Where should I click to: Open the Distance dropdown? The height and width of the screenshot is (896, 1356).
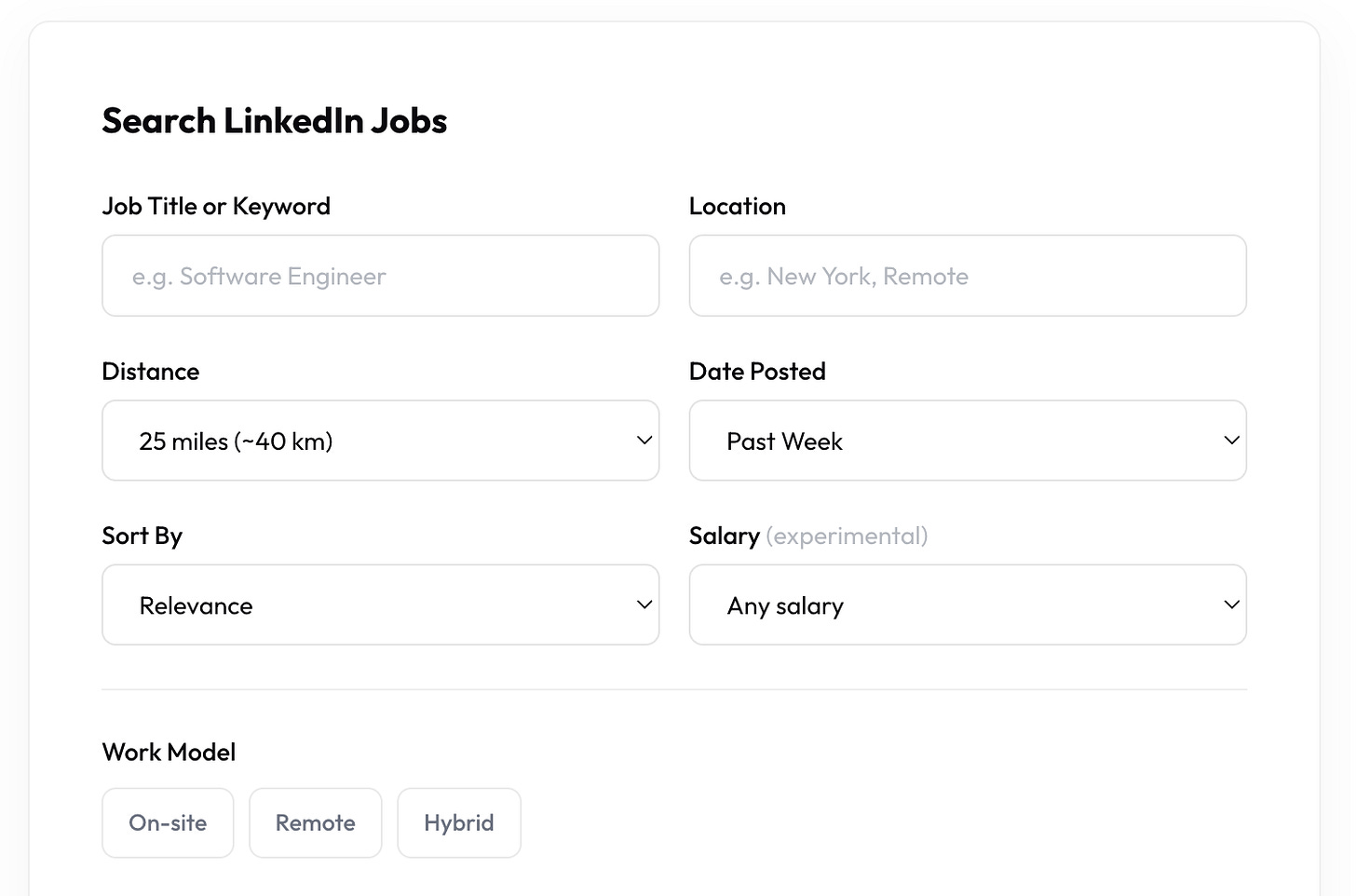click(380, 440)
